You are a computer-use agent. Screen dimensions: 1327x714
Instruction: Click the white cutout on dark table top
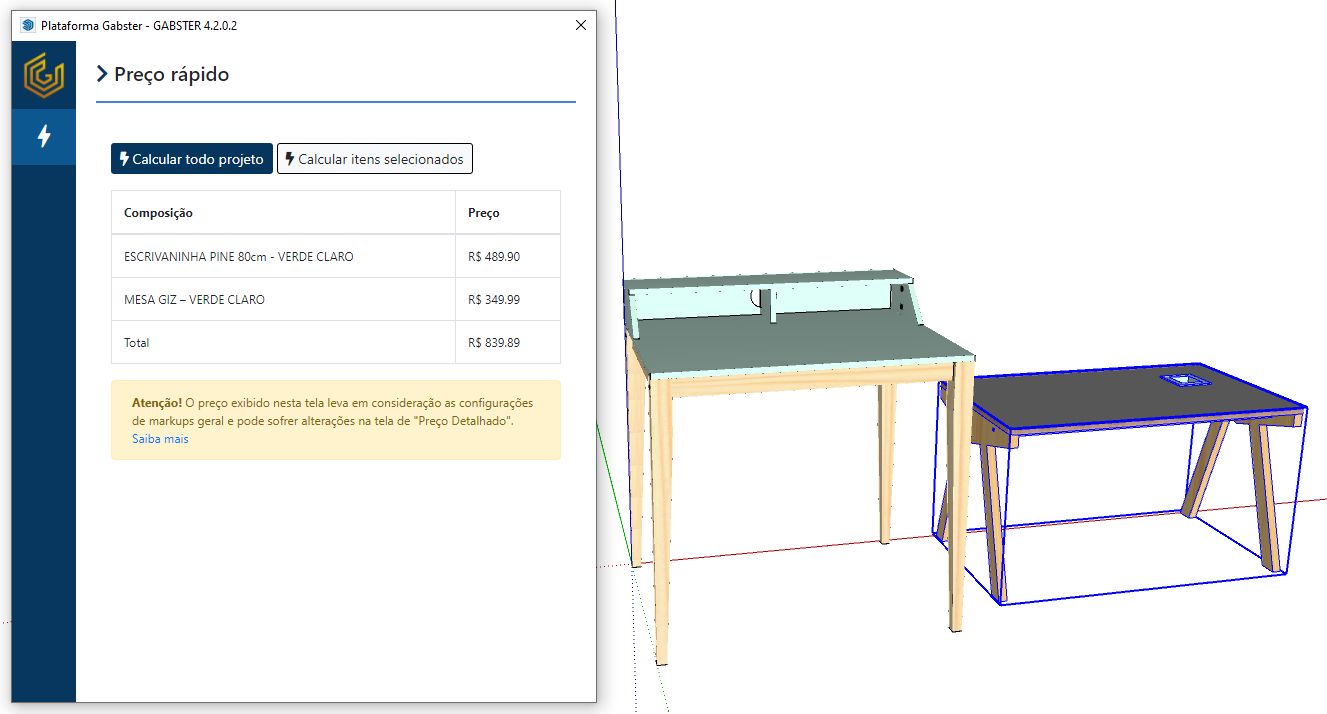point(1184,381)
